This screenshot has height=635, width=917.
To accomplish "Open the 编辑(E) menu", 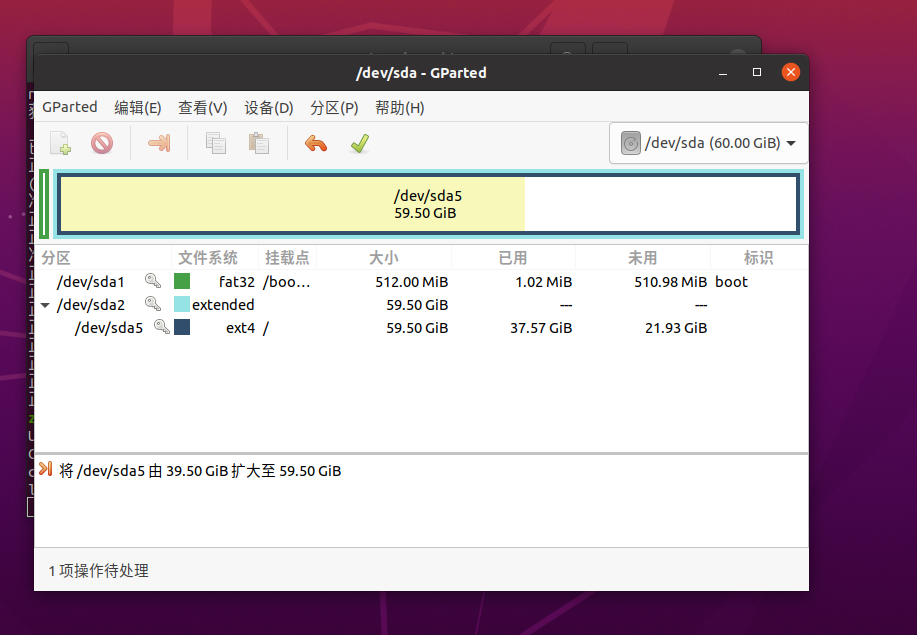I will pyautogui.click(x=138, y=107).
